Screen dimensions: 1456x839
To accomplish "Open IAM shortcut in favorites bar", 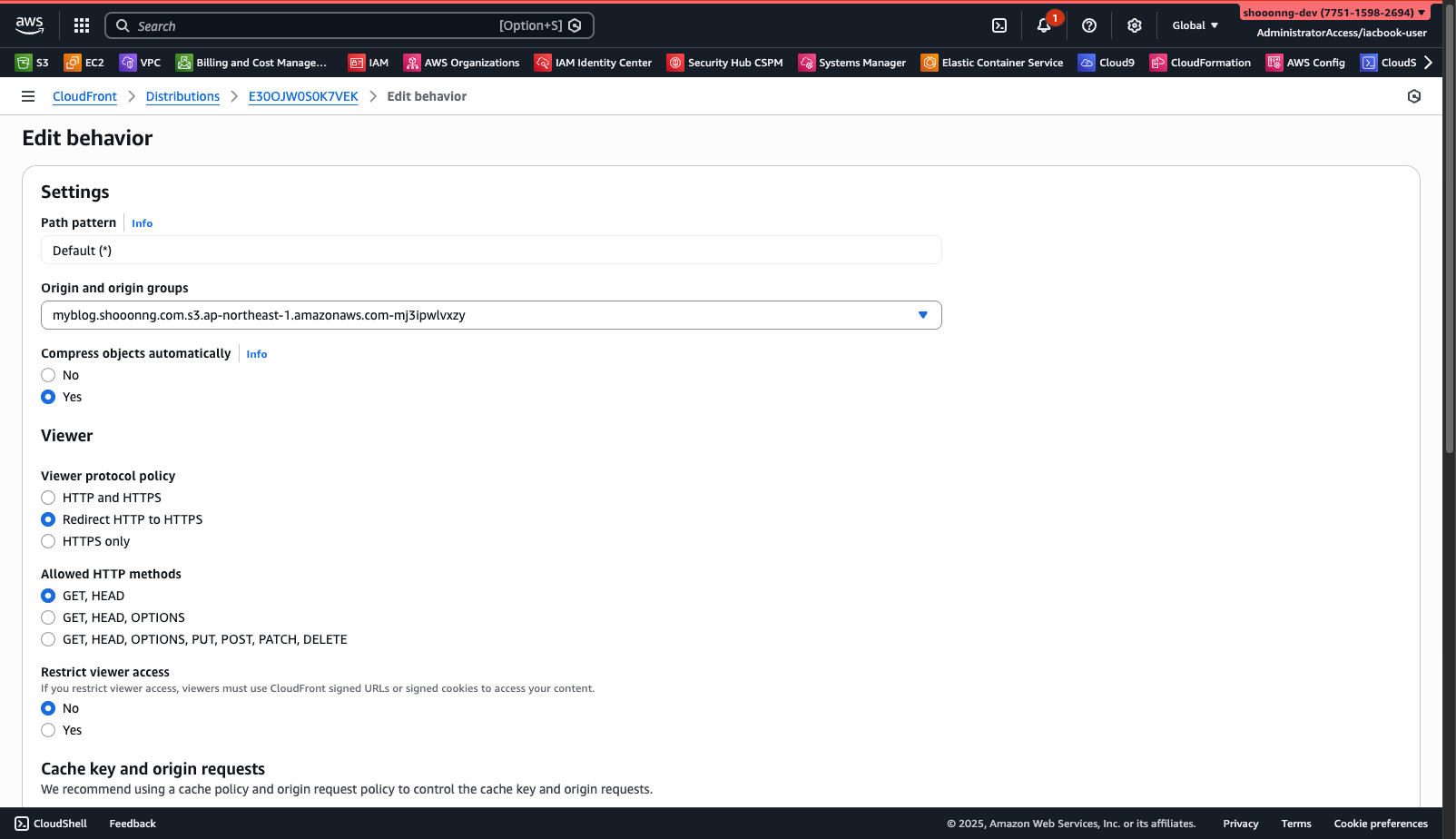I will (369, 63).
